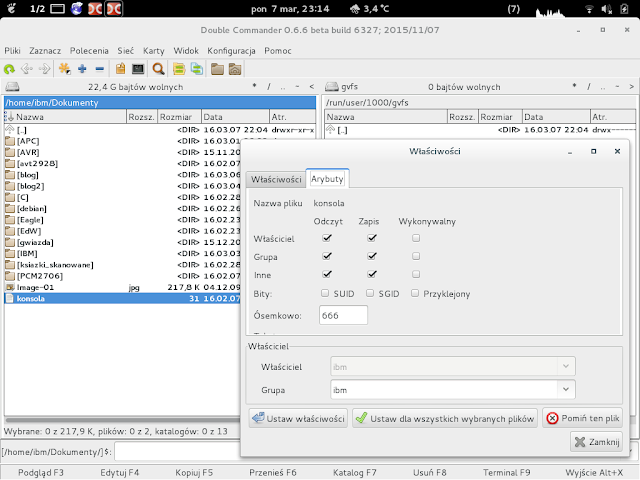The height and width of the screenshot is (480, 640).
Task: Click the GNOME foot icon in top bar
Action: [x=11, y=8]
